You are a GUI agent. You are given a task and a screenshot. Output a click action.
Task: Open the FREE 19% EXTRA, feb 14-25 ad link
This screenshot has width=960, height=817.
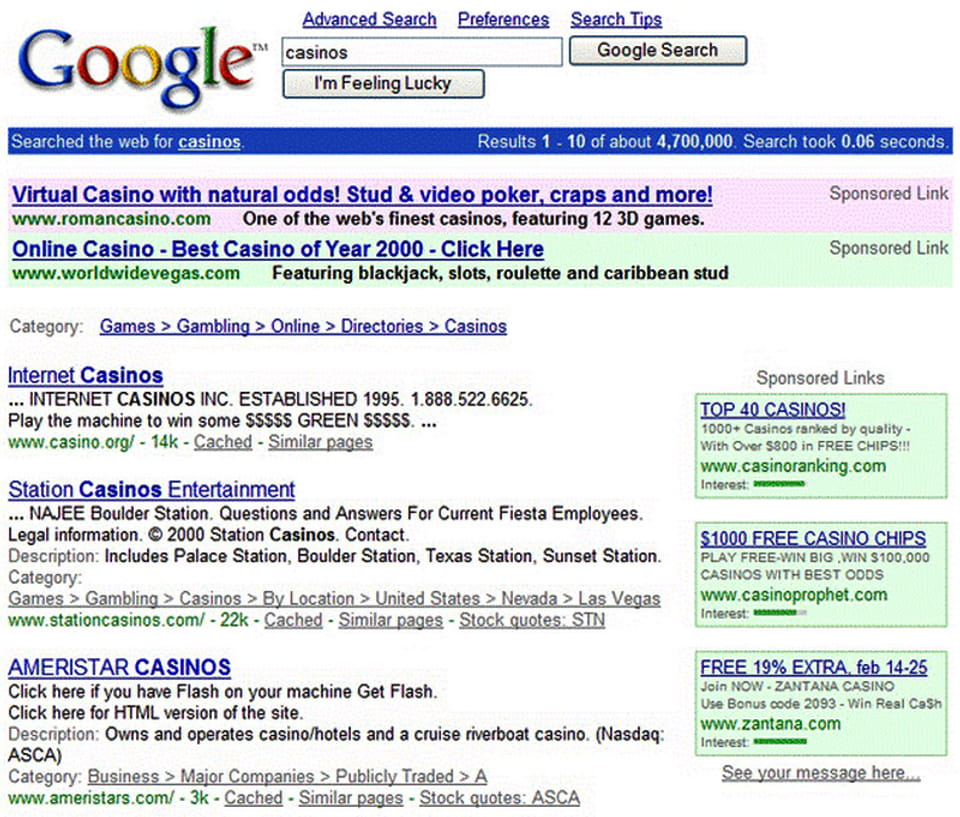814,667
